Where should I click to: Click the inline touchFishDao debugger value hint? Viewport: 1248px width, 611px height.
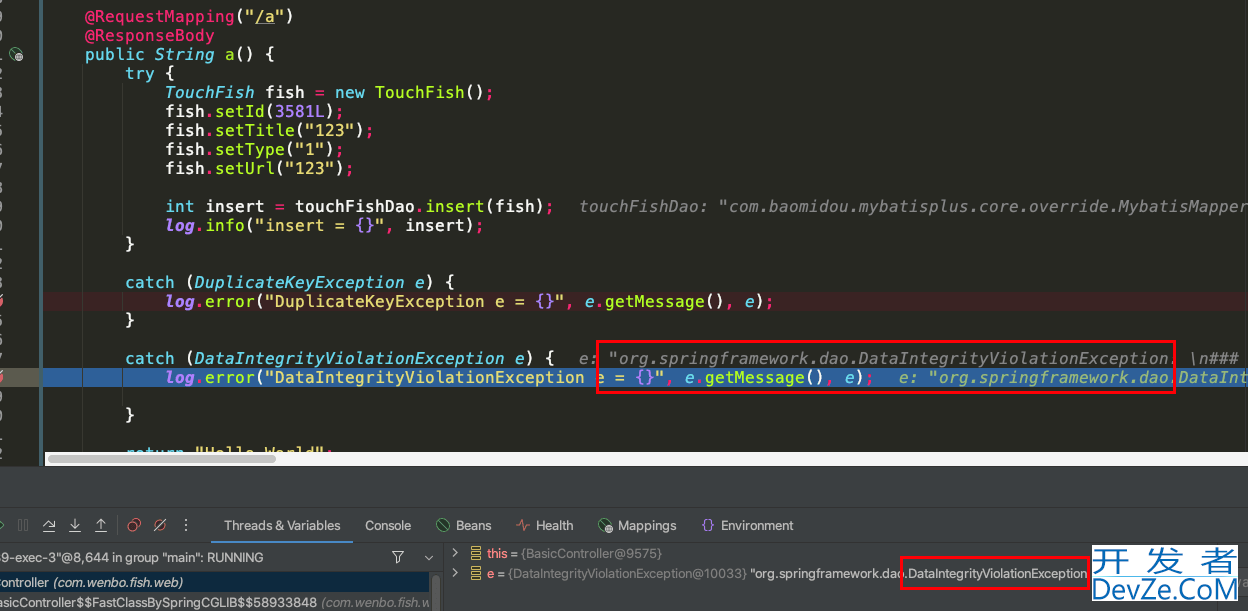coord(913,206)
